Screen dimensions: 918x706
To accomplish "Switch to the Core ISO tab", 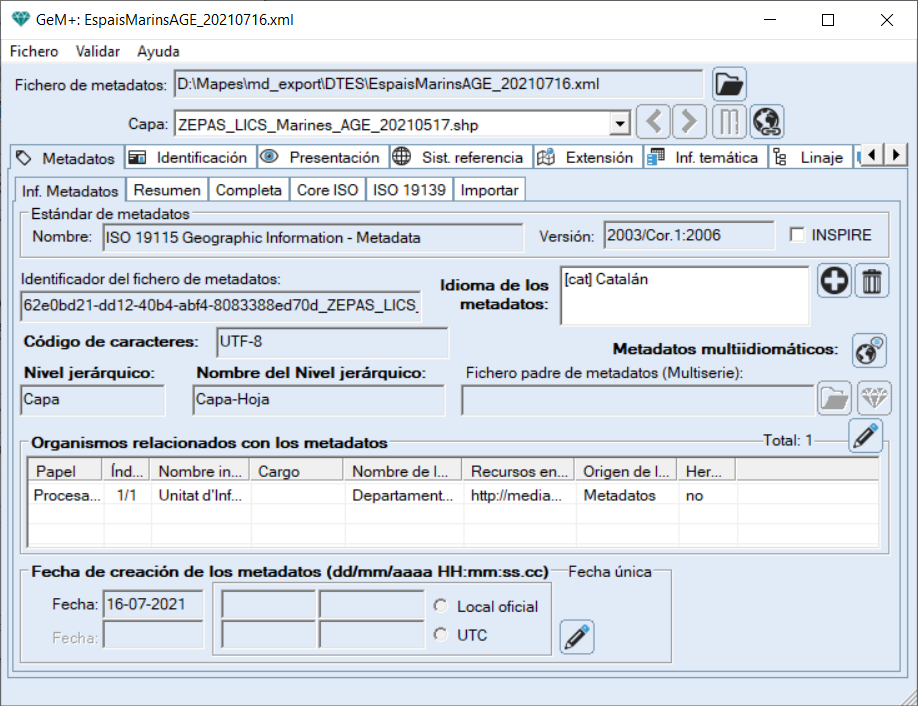I will [x=326, y=189].
